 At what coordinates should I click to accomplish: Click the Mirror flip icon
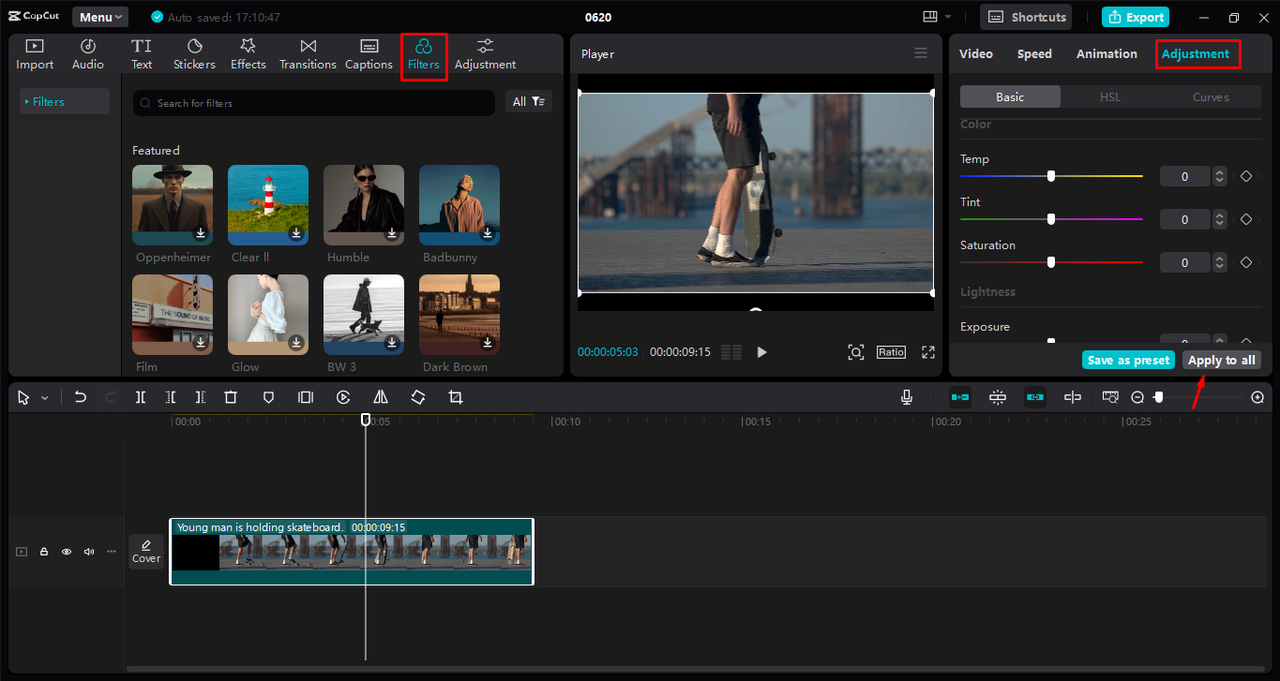point(380,397)
